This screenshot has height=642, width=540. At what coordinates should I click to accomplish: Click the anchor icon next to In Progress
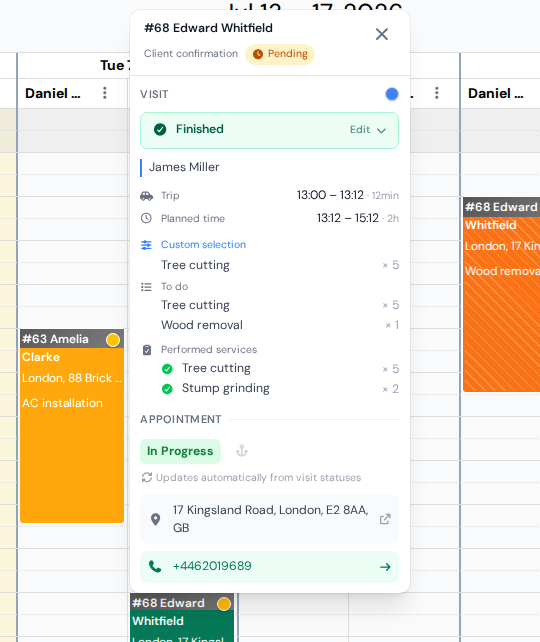pos(242,451)
